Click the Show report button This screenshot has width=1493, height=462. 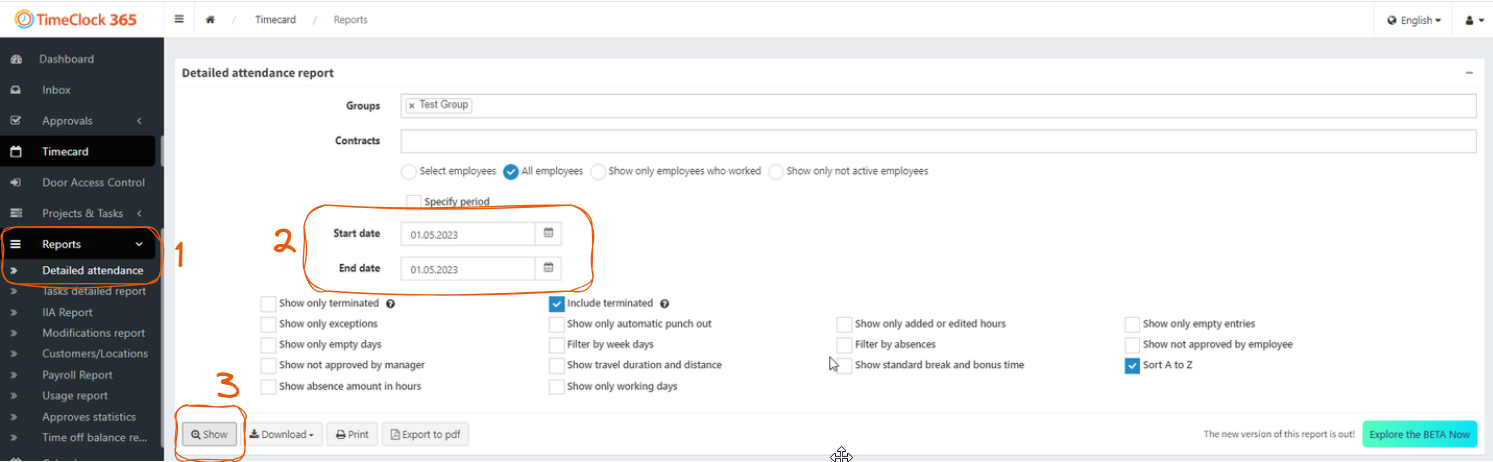coord(210,435)
